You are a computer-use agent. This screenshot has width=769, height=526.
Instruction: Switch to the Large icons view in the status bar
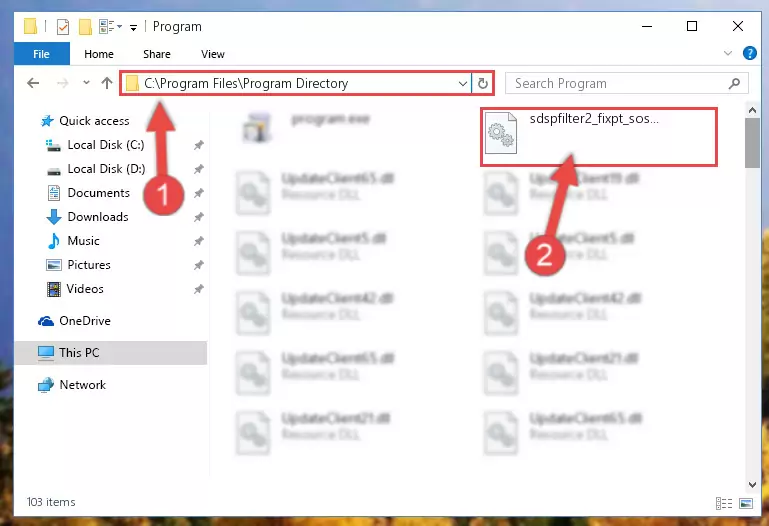(x=746, y=503)
